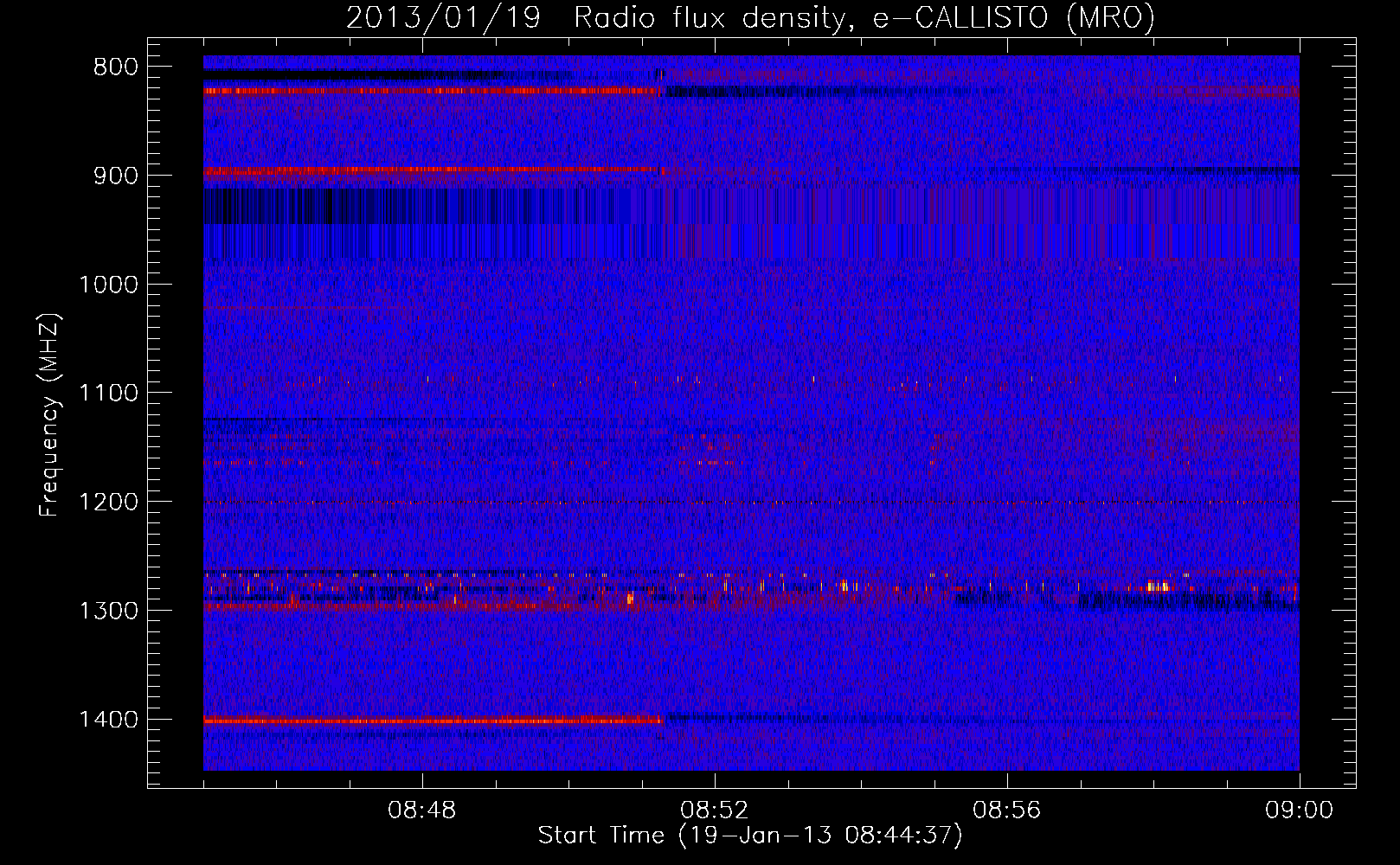Screen dimensions: 1400x865
Task: Click the 09:00 time tick label
Action: coord(1299,811)
